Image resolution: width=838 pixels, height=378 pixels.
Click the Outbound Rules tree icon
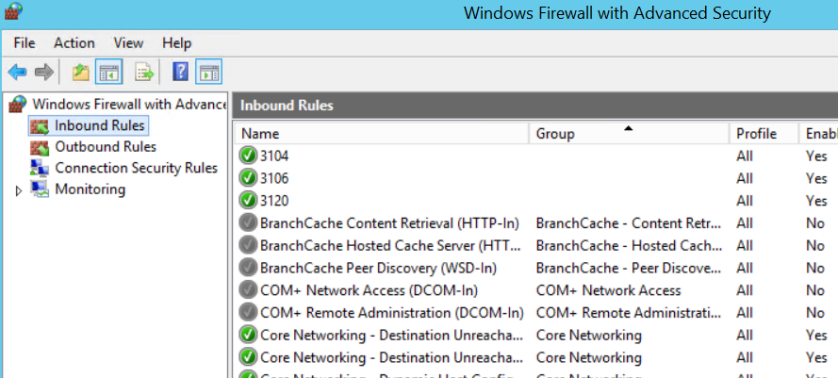(x=39, y=147)
